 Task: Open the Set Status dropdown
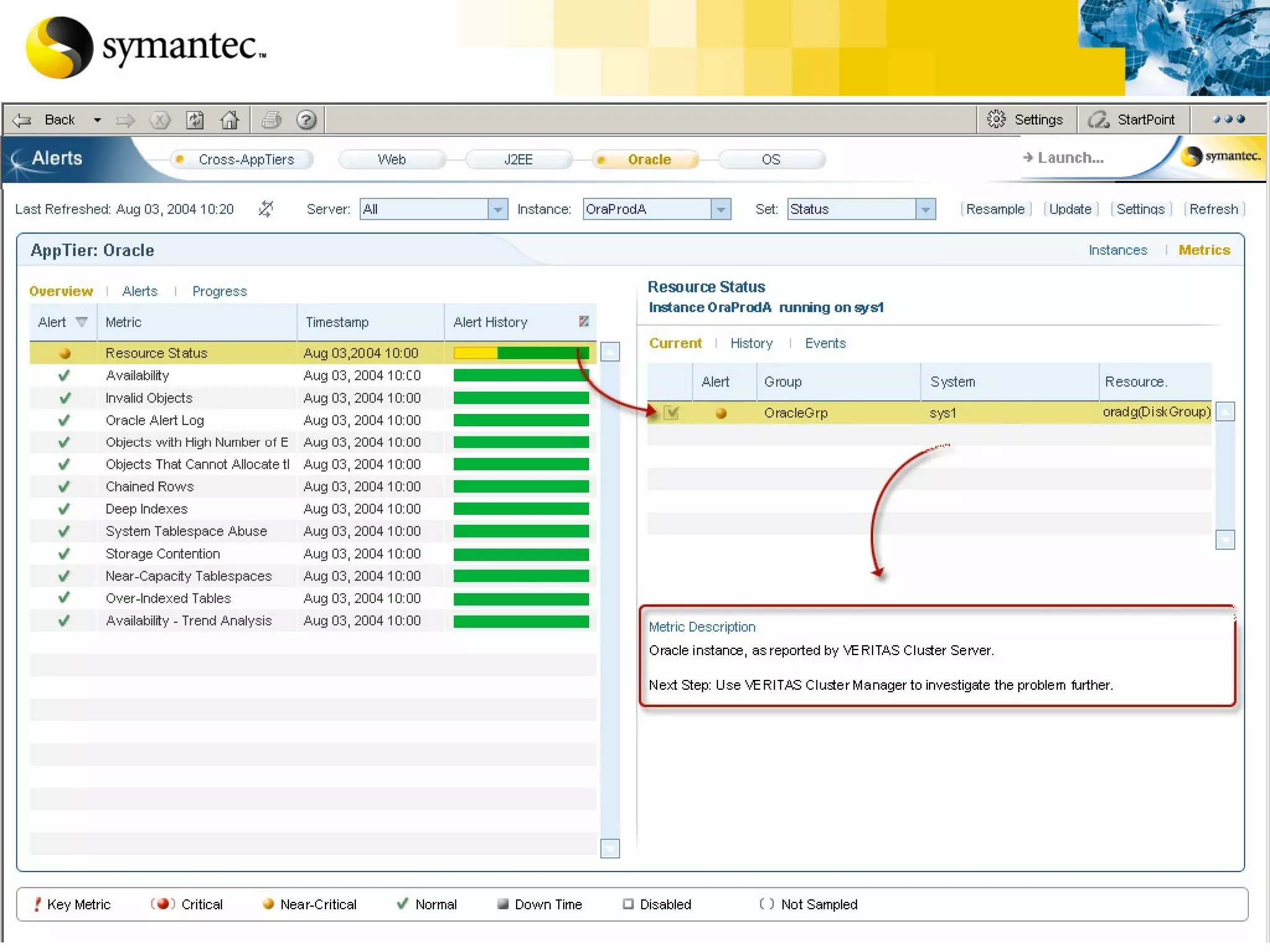pos(925,209)
